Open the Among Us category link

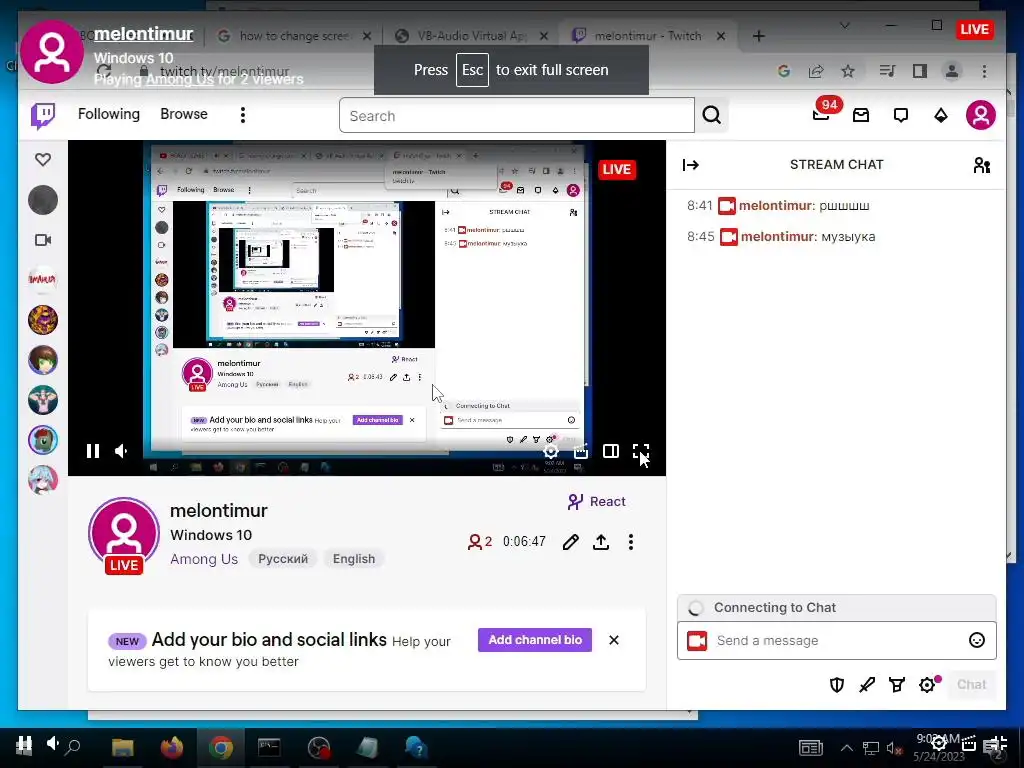(x=204, y=559)
